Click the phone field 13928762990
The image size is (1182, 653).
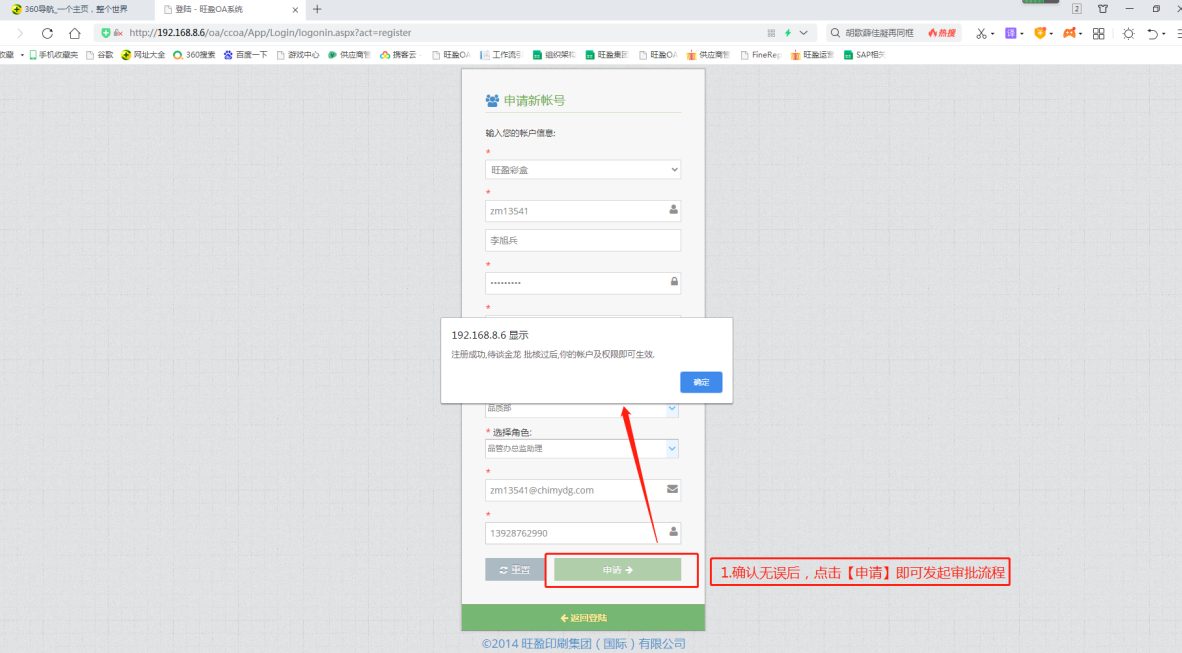(583, 533)
